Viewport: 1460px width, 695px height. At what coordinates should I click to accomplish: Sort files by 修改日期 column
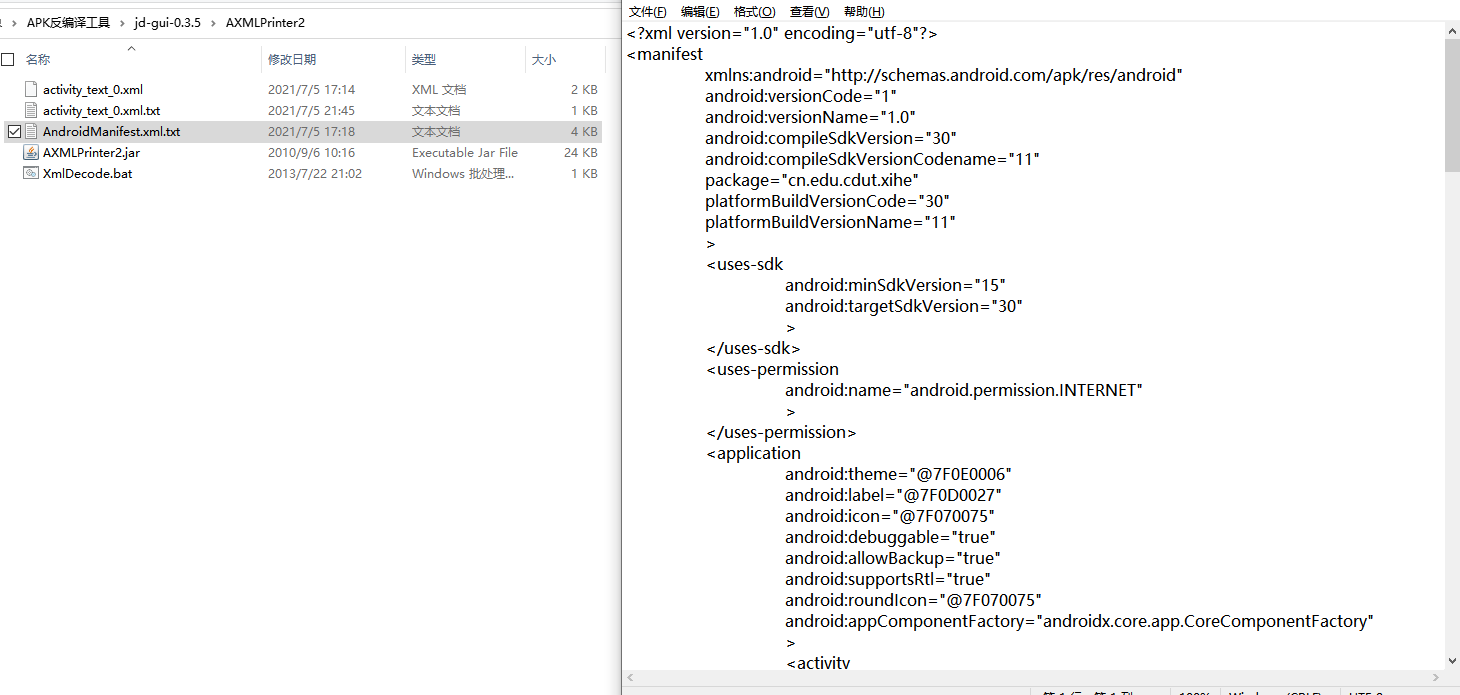292,60
